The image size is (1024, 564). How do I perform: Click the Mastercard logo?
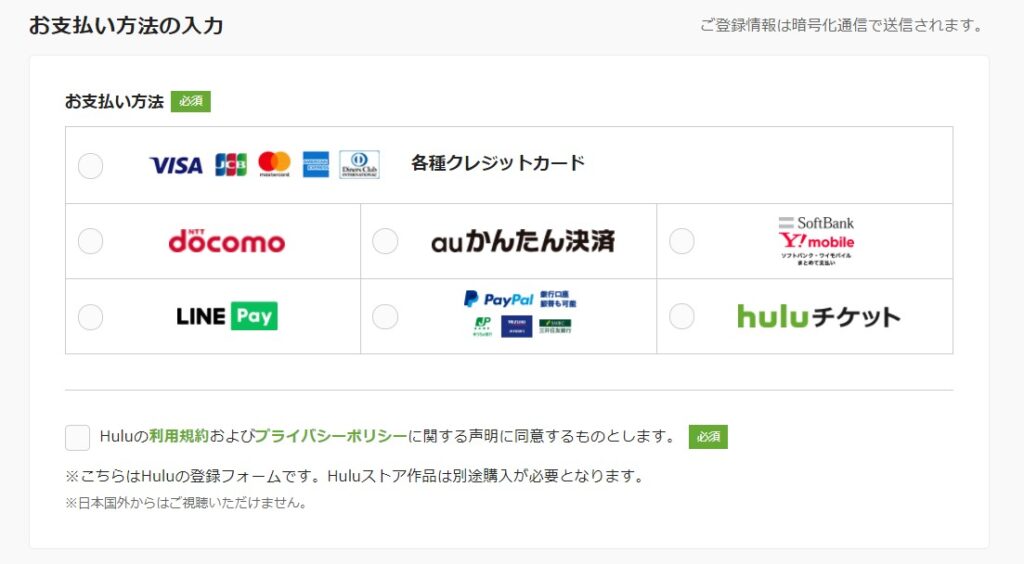tap(274, 164)
